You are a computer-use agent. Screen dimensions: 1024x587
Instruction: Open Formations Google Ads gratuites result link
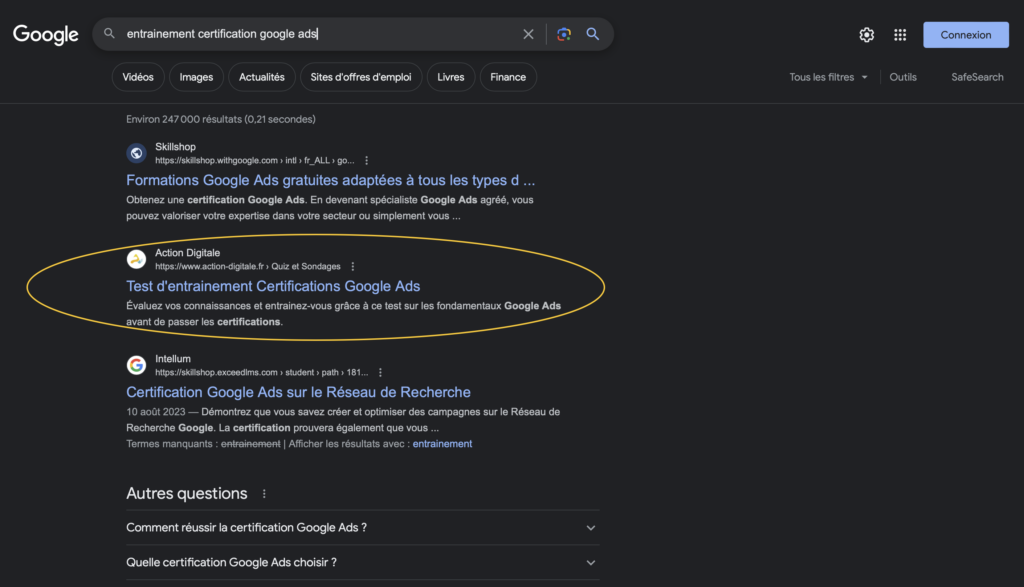tap(330, 180)
